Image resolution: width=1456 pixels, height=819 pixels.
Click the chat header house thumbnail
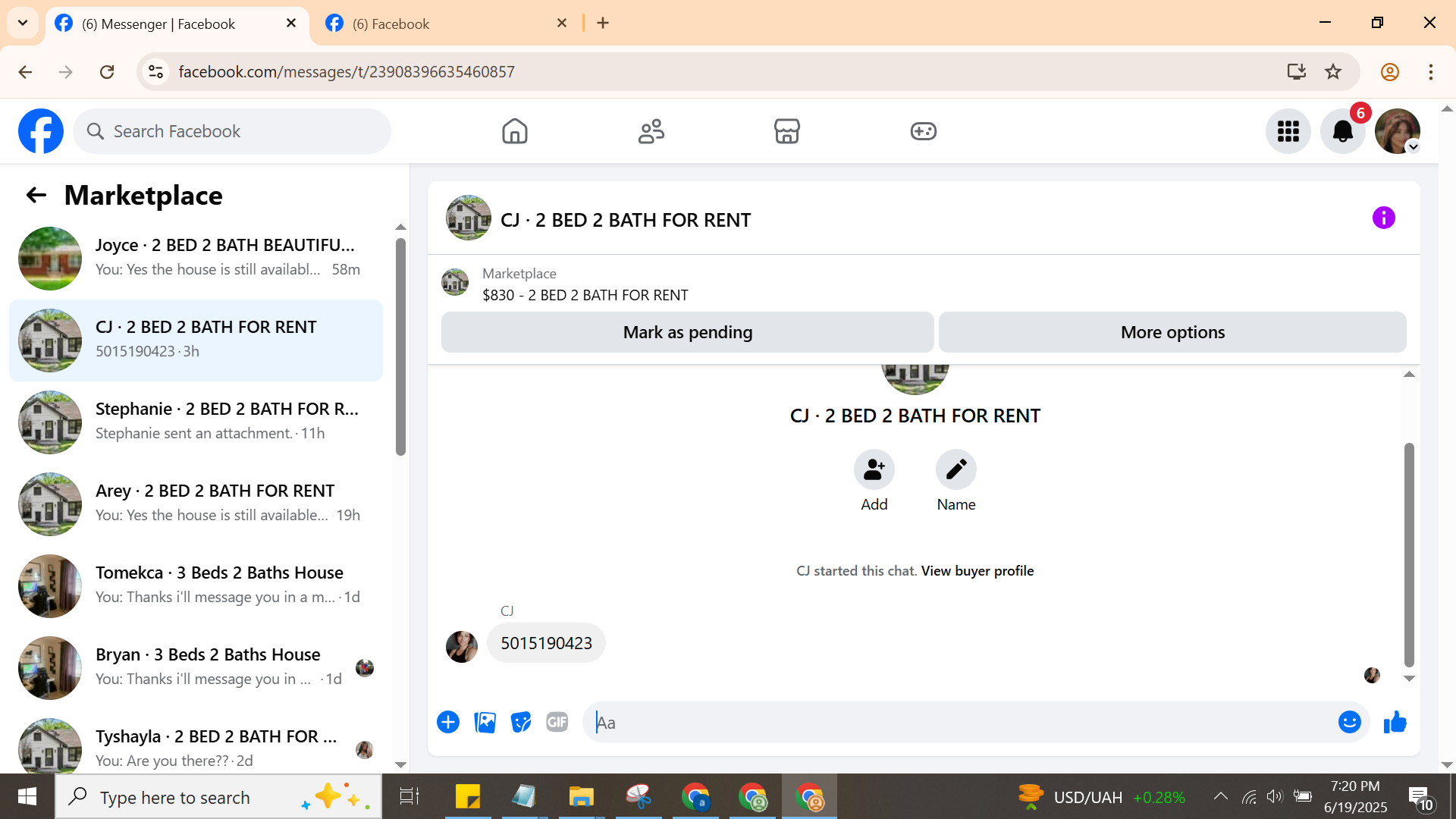(x=469, y=218)
